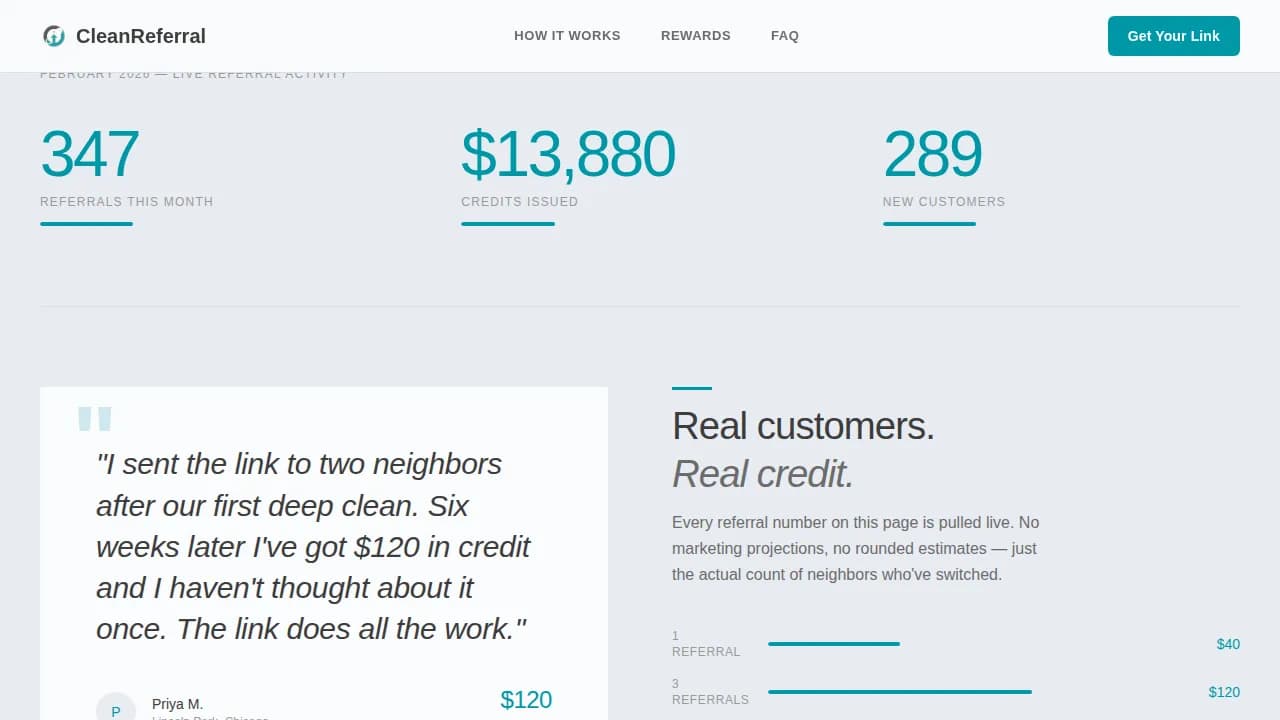Click the underline mark below $13,880
Viewport: 1280px width, 720px height.
coord(507,224)
